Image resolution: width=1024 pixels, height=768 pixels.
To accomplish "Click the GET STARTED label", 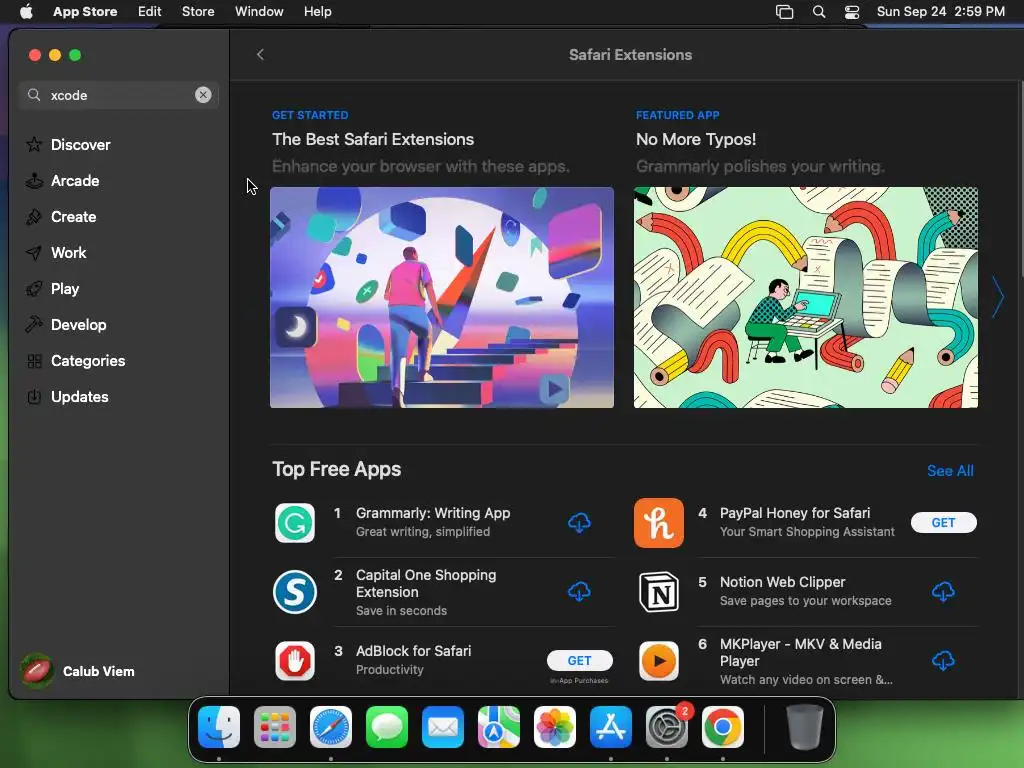I will (310, 115).
